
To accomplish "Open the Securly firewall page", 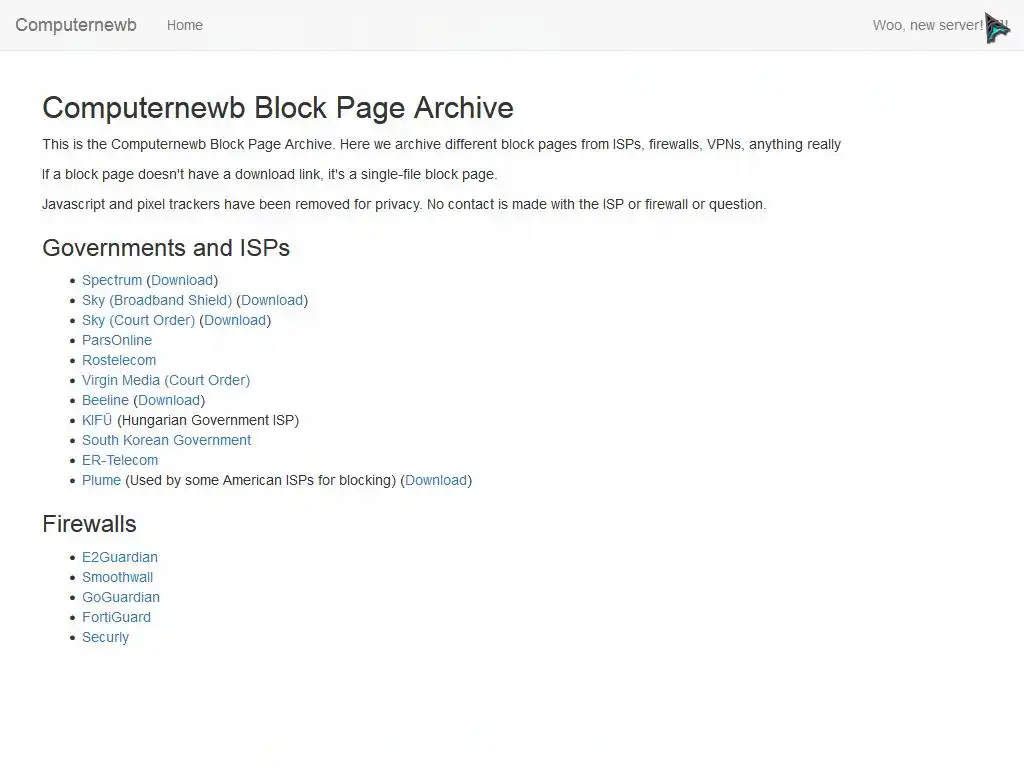I will (x=105, y=637).
